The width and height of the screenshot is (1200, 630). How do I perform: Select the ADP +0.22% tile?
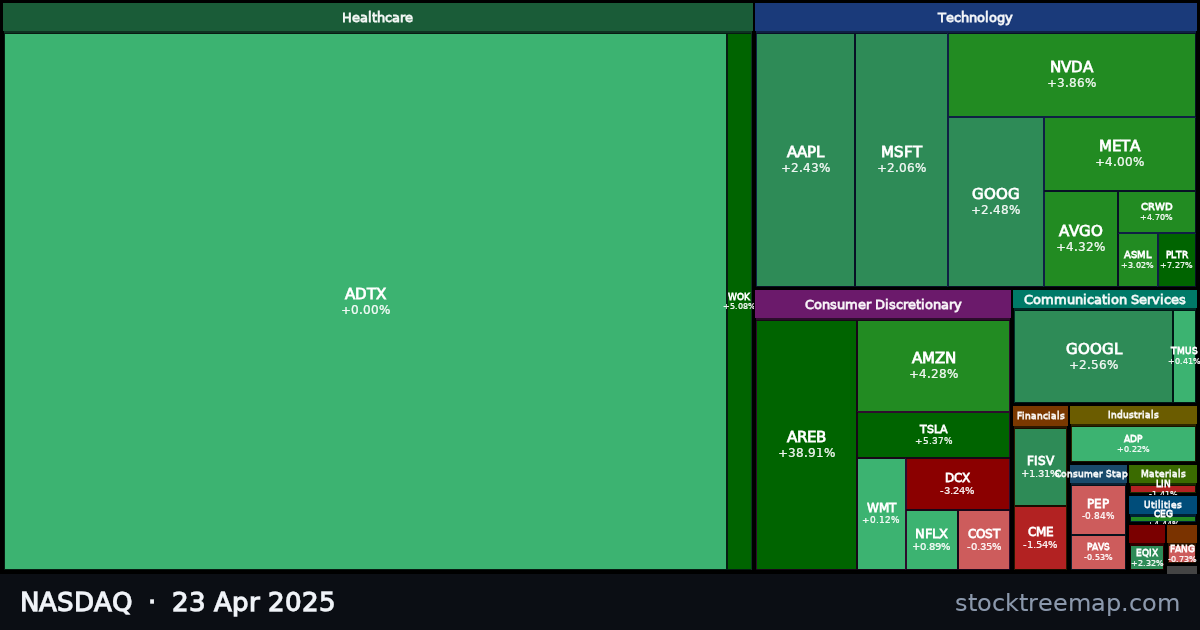pos(1133,444)
